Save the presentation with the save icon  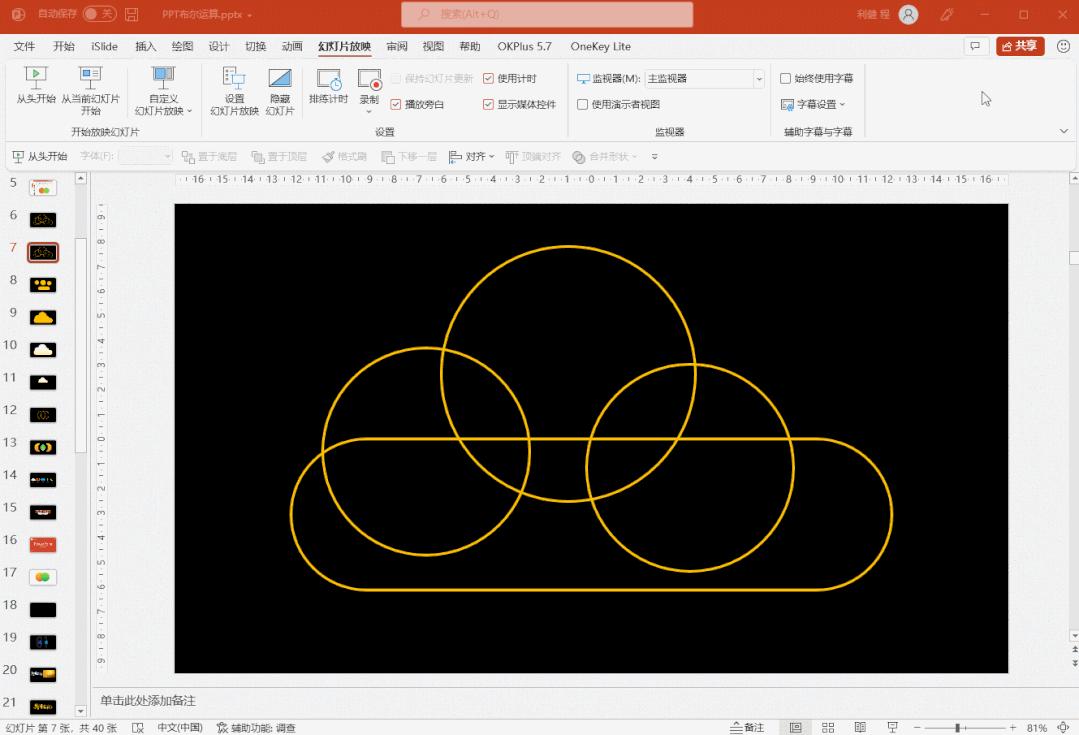click(x=132, y=15)
